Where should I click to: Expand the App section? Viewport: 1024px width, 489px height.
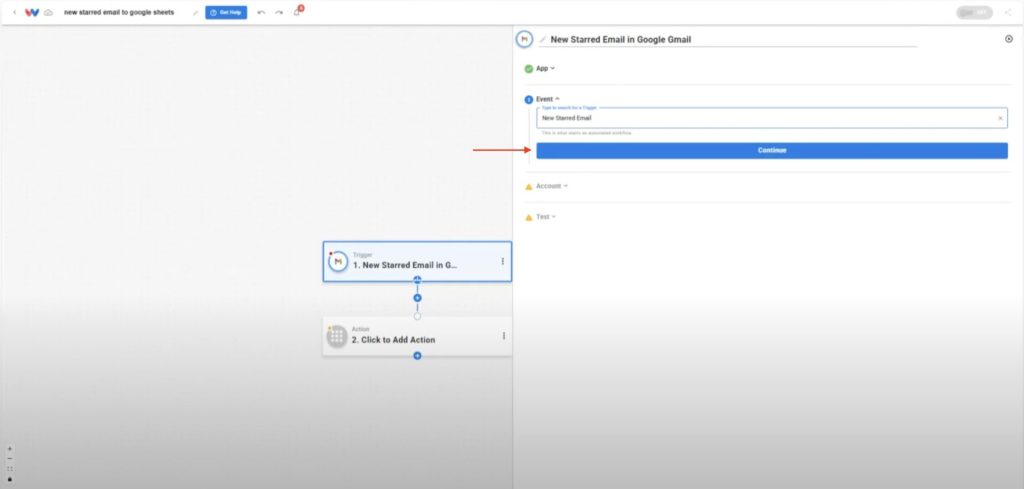(545, 69)
